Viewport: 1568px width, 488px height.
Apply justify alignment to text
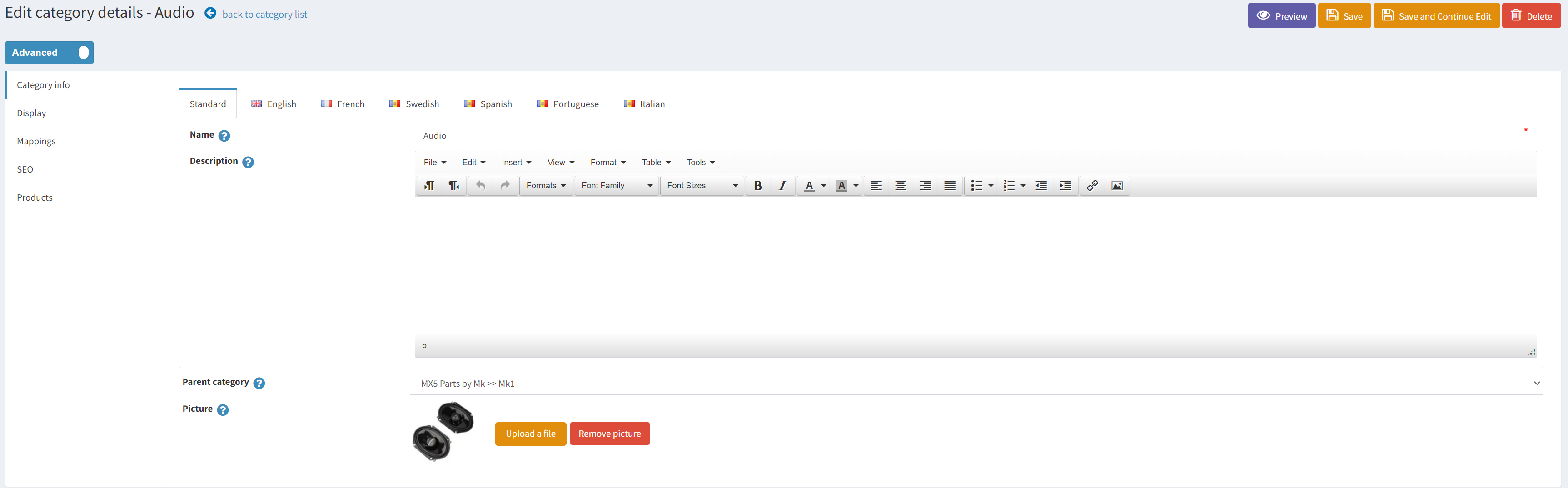point(949,186)
